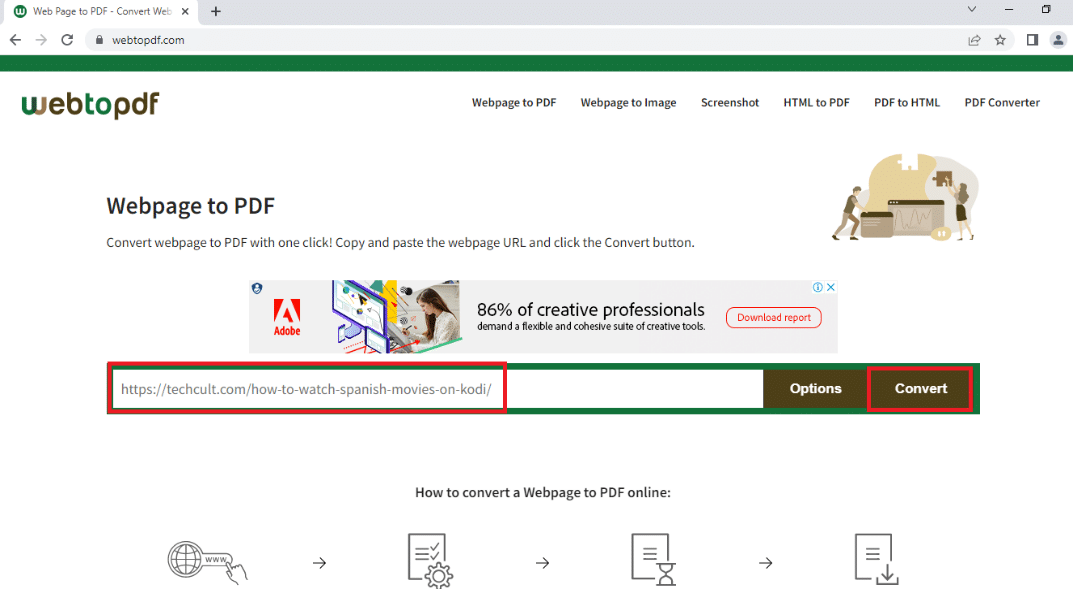
Task: Click '86% of creative professionals' ad text
Action: 591,310
